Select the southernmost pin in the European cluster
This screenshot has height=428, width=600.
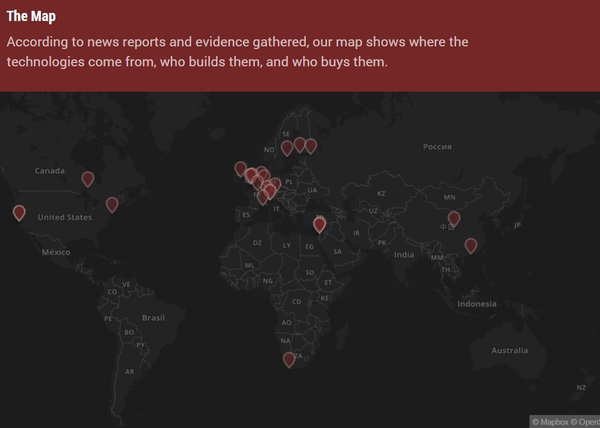262,197
